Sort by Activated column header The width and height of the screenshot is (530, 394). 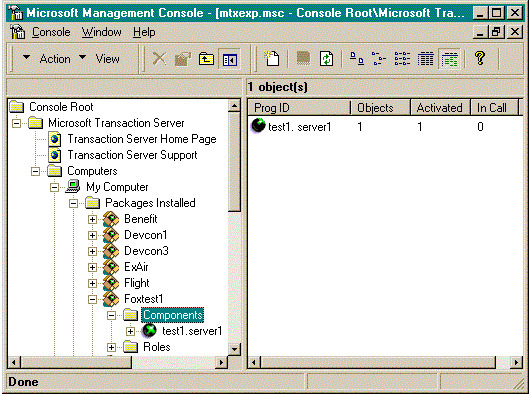point(440,108)
